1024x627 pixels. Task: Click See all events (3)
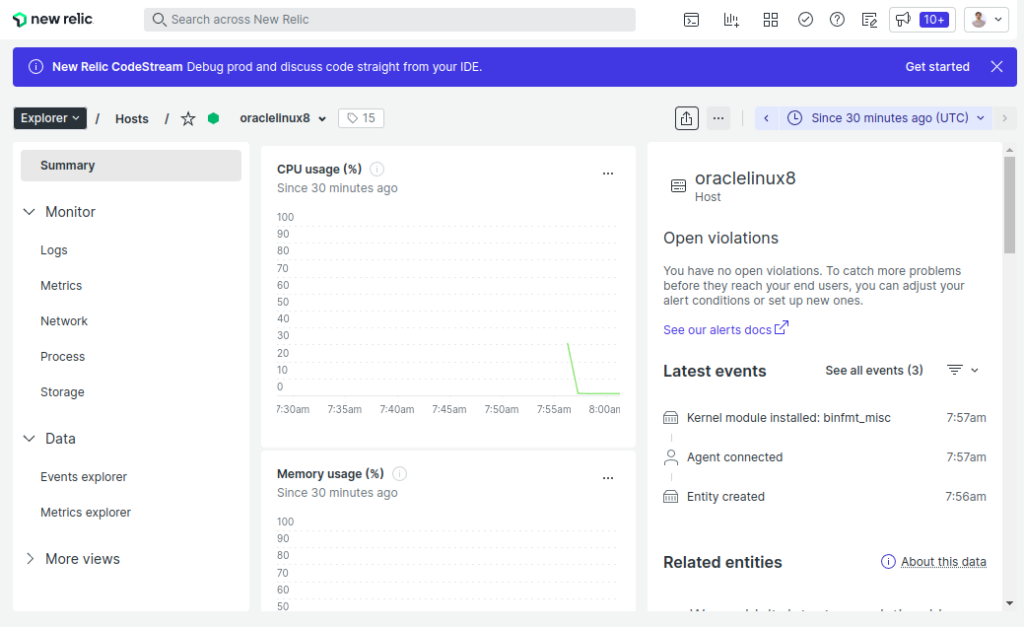click(874, 370)
